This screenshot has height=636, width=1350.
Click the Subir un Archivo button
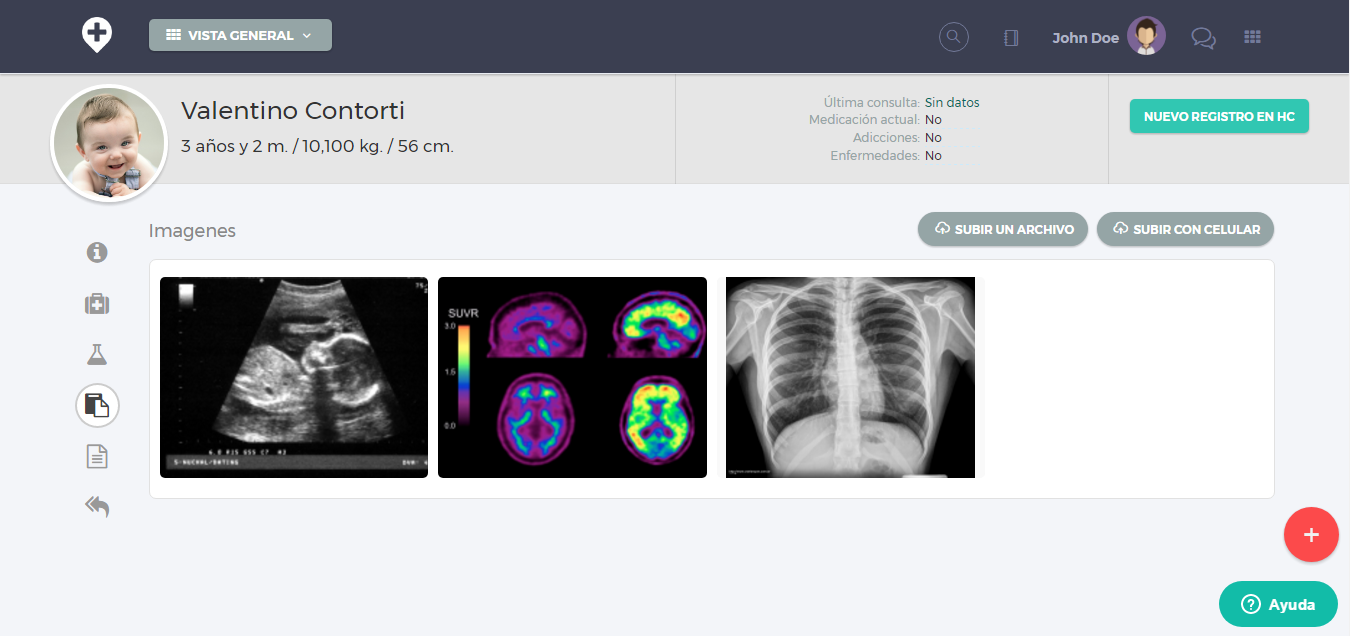[1002, 229]
